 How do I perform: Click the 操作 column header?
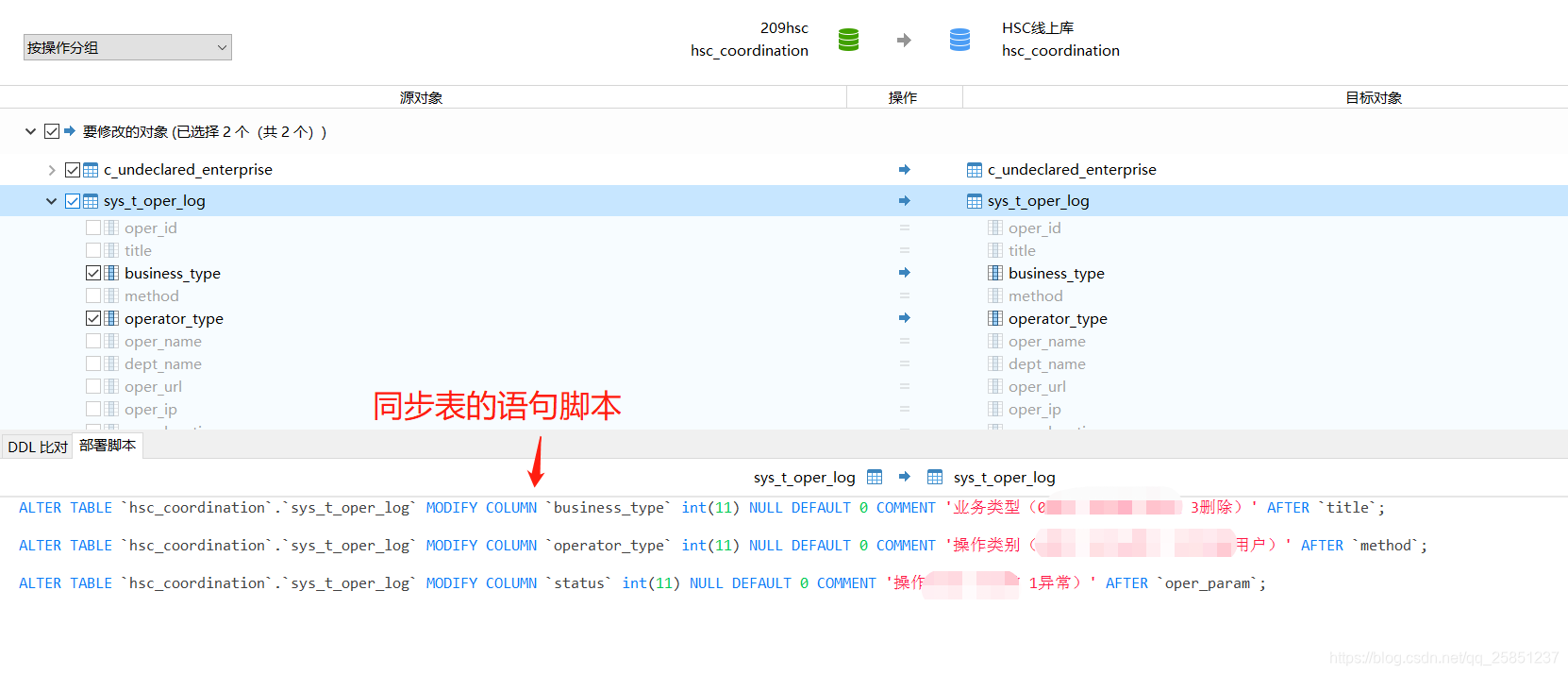903,97
